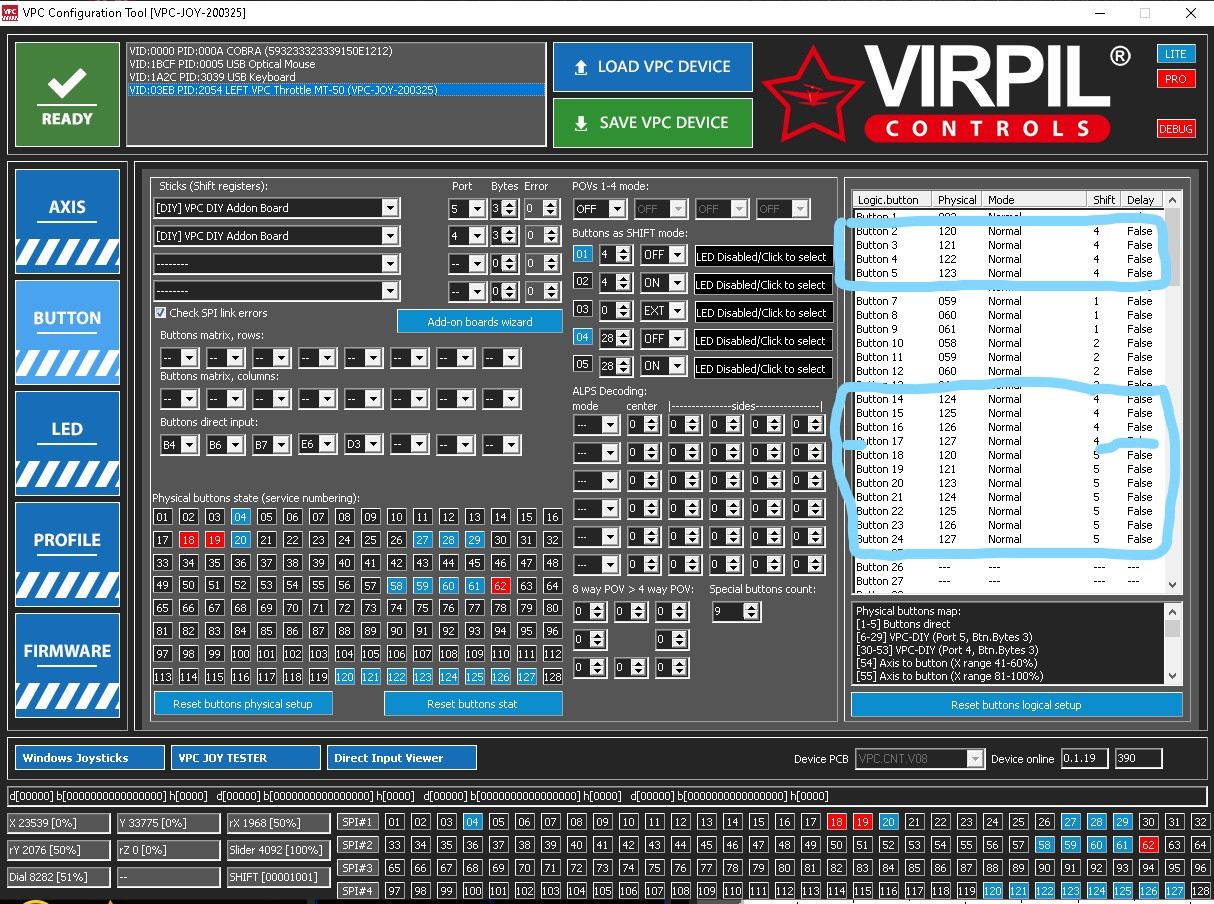Viewport: 1214px width, 904px height.
Task: Open direct input B6 dropdown
Action: pos(234,444)
